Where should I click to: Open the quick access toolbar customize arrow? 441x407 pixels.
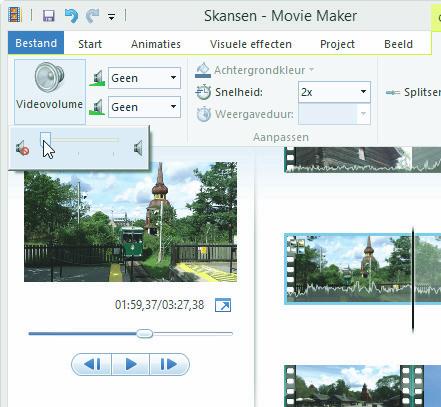[111, 16]
